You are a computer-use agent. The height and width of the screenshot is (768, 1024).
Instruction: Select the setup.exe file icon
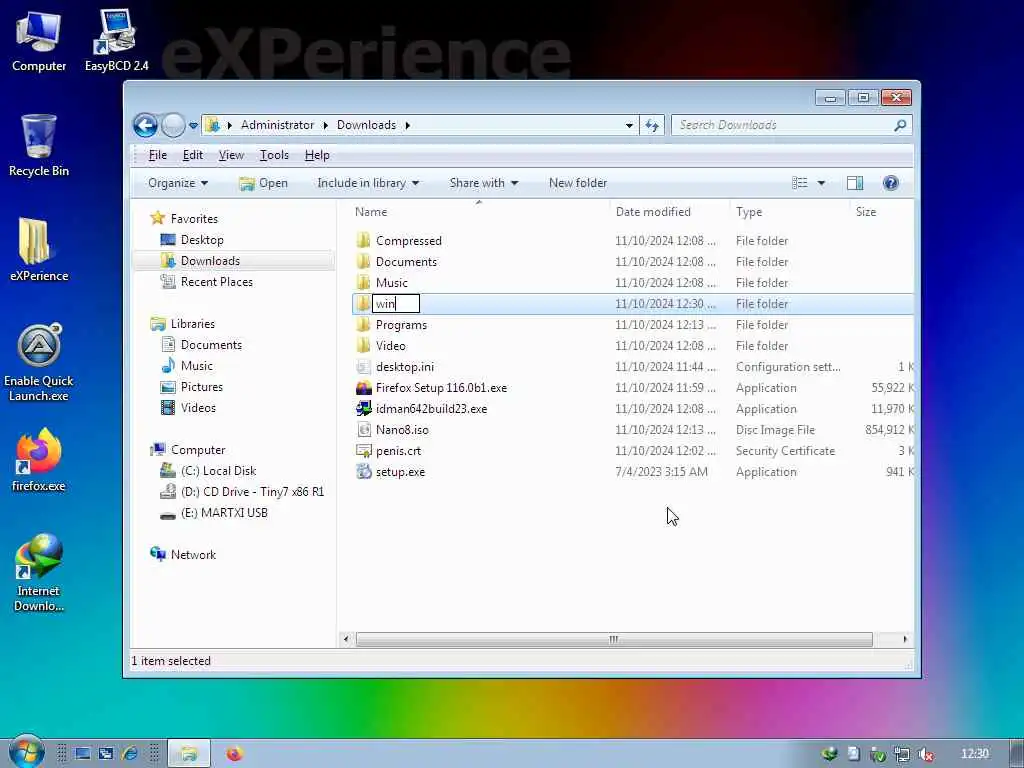coord(364,472)
